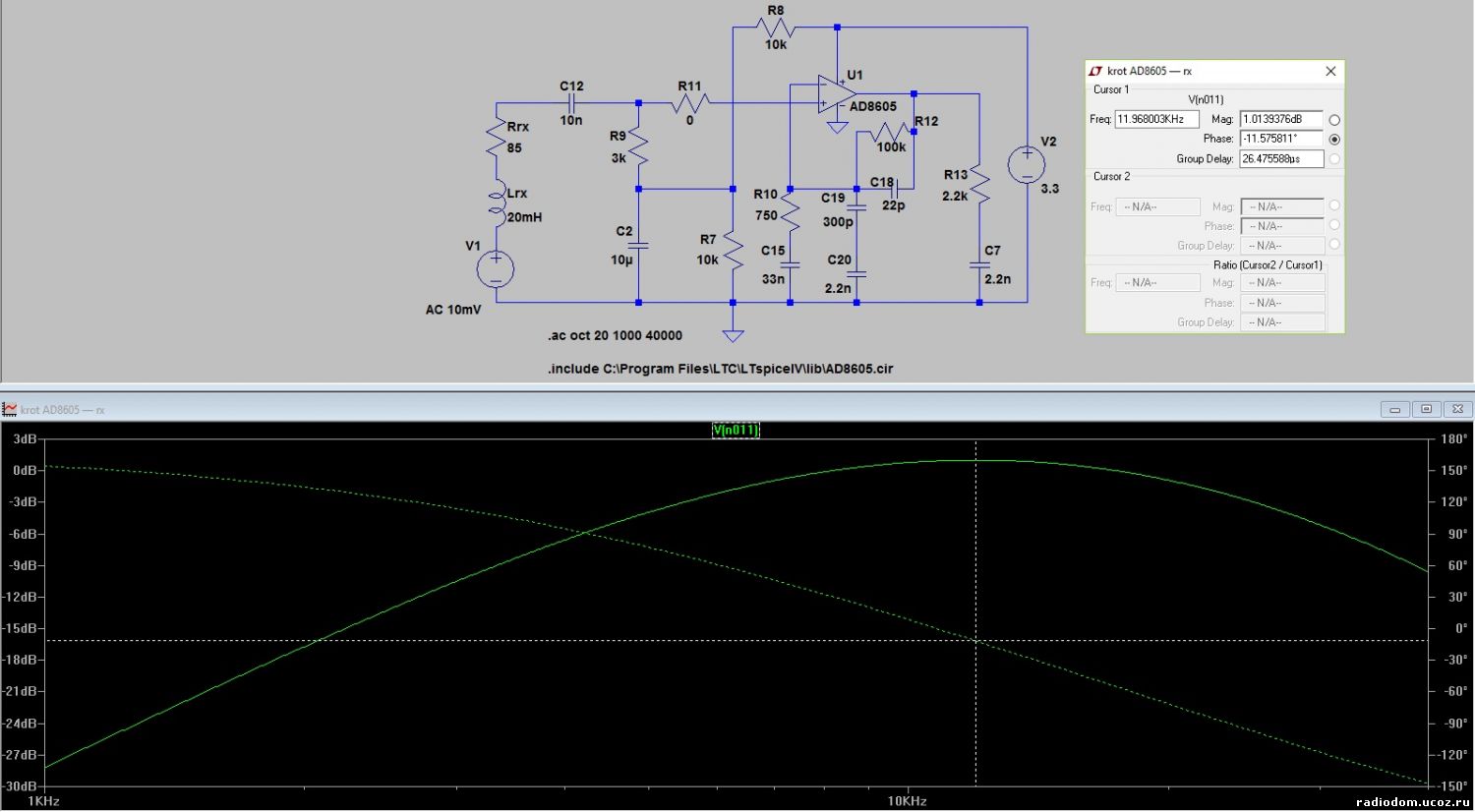This screenshot has width=1475, height=812.
Task: Click the '180°' label on the right axis
Action: pos(1453,438)
